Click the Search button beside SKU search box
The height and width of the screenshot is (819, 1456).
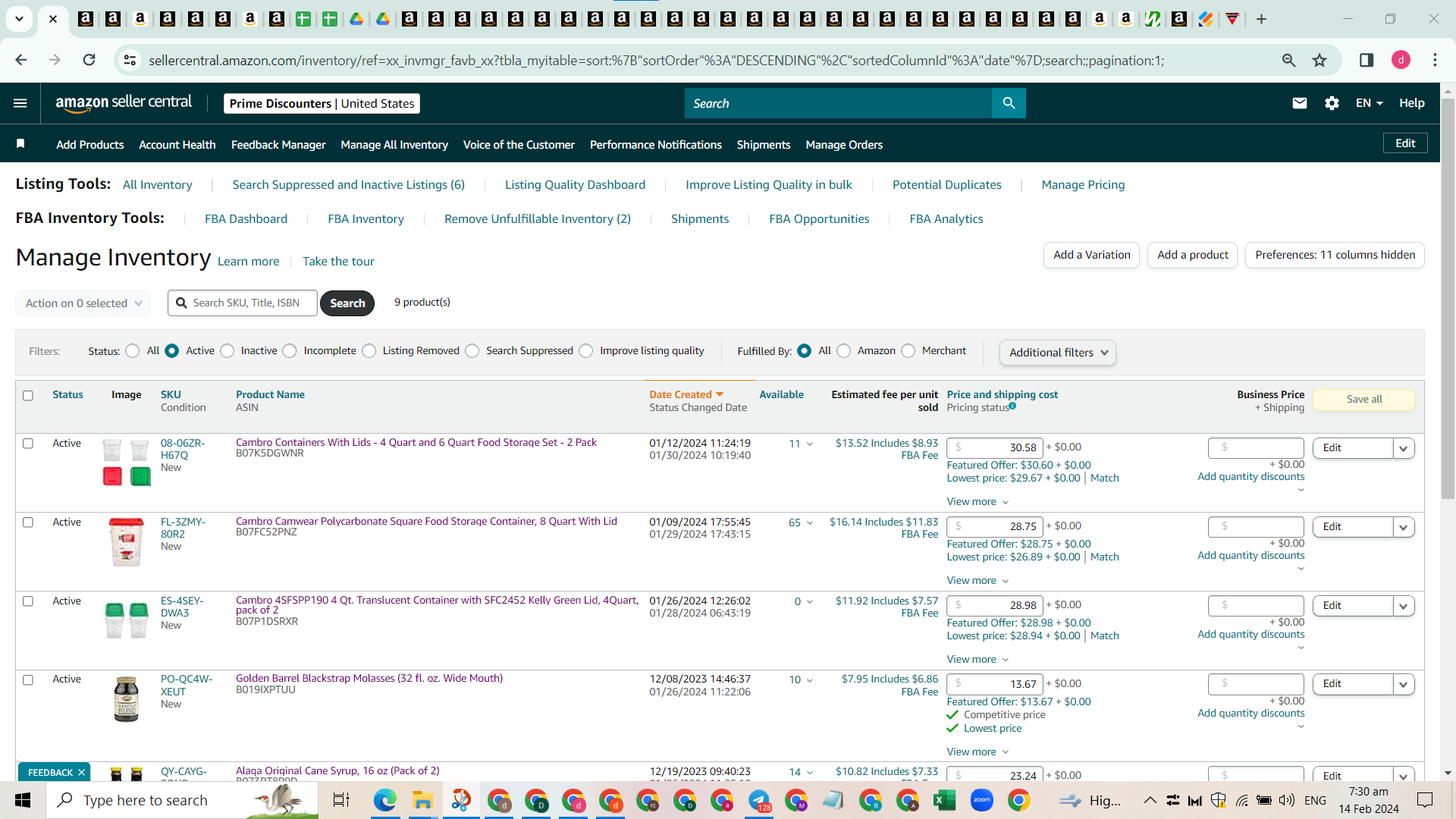point(347,303)
